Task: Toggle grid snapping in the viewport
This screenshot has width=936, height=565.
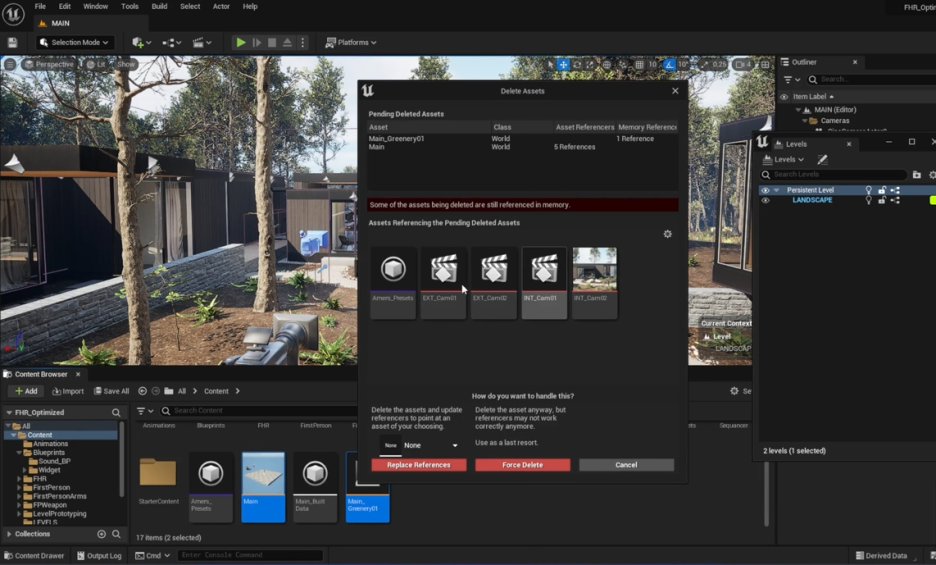Action: click(639, 65)
